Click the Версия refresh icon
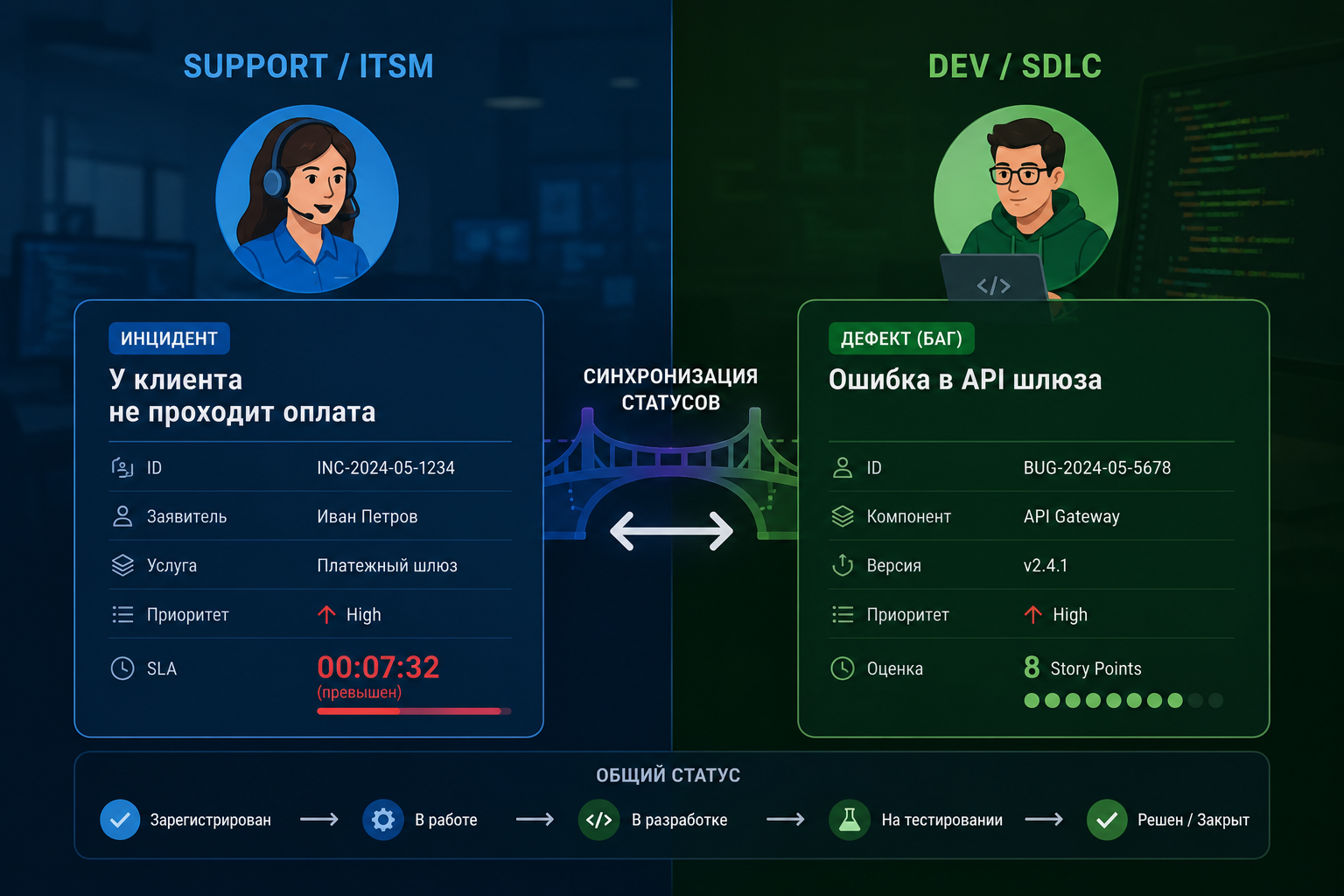 [x=843, y=565]
